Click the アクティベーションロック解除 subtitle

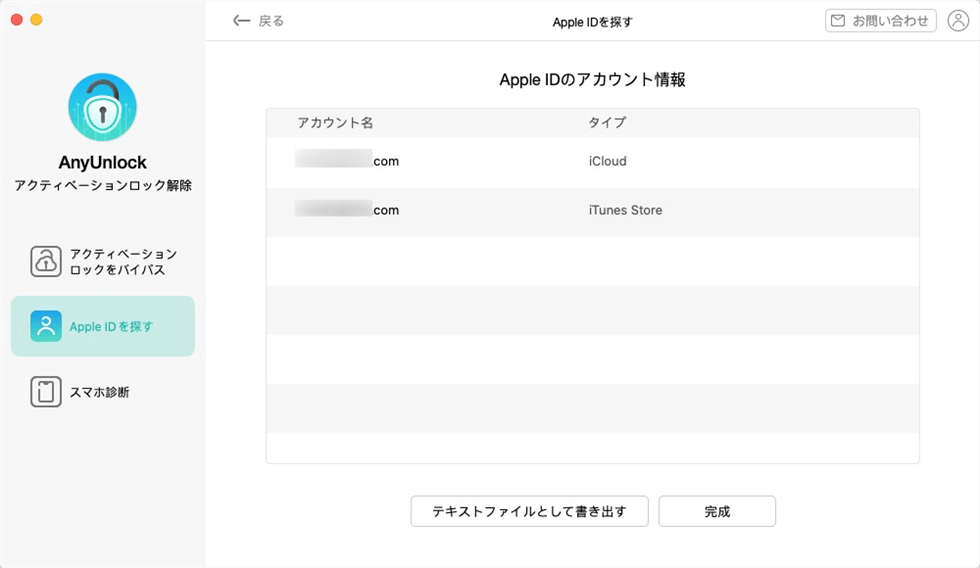(x=102, y=186)
